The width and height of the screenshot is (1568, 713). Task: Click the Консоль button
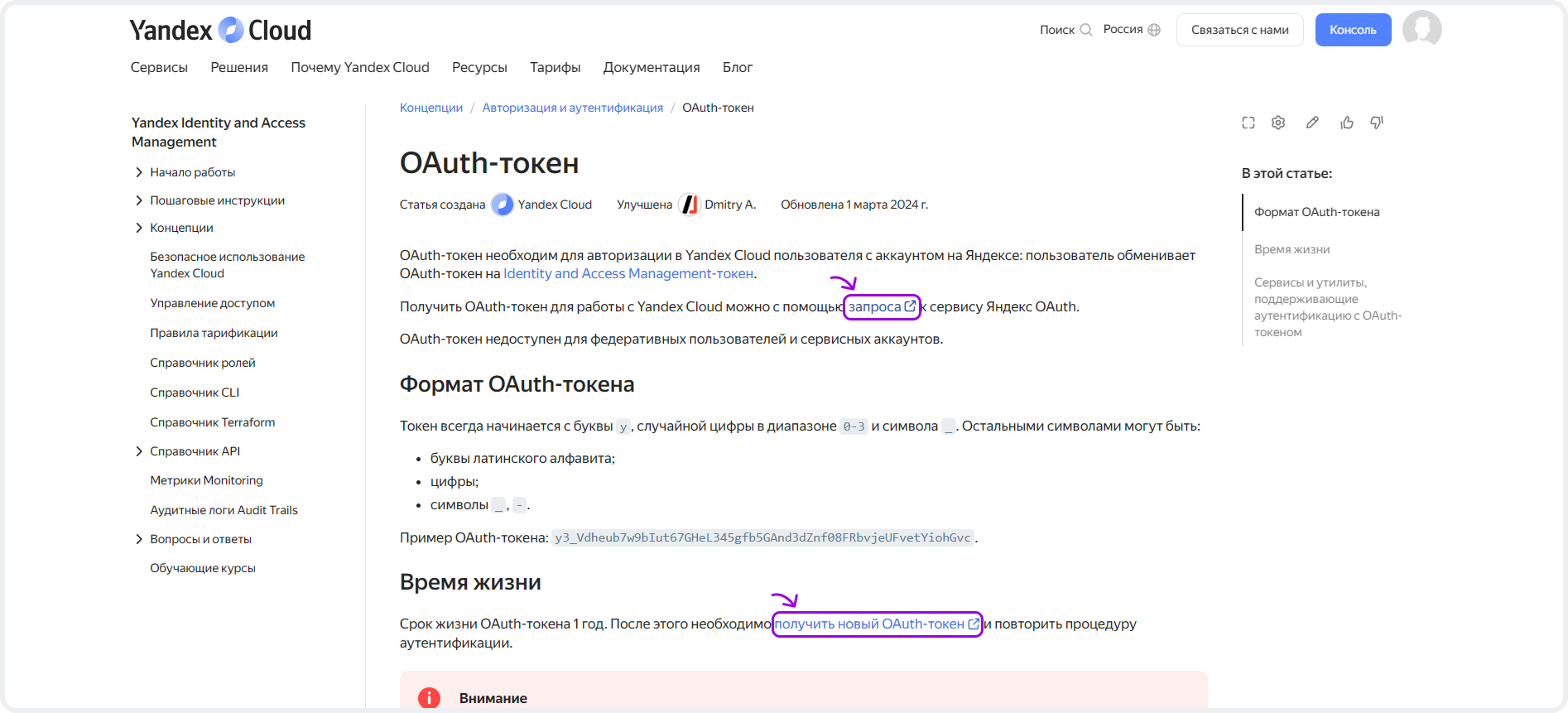1353,30
